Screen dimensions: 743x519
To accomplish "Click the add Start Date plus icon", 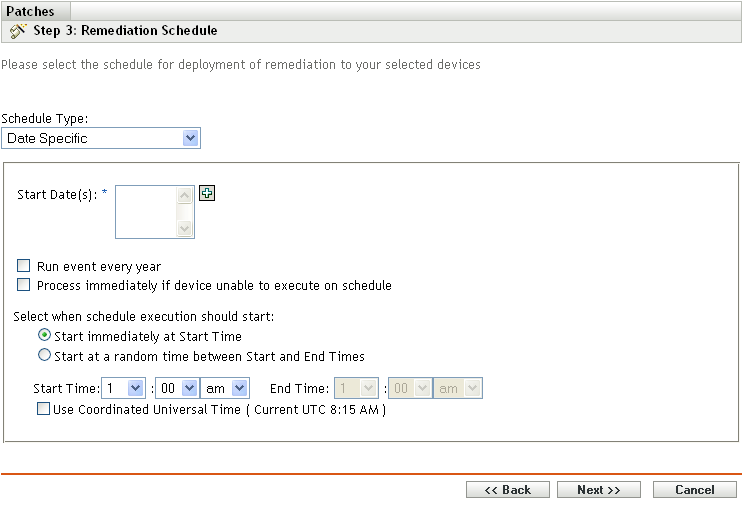I will point(207,193).
